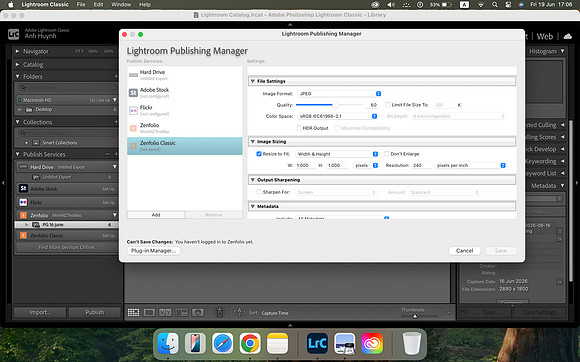Viewport: 580px width, 362px height.
Task: Click Find More Services Online
Action: (x=67, y=247)
